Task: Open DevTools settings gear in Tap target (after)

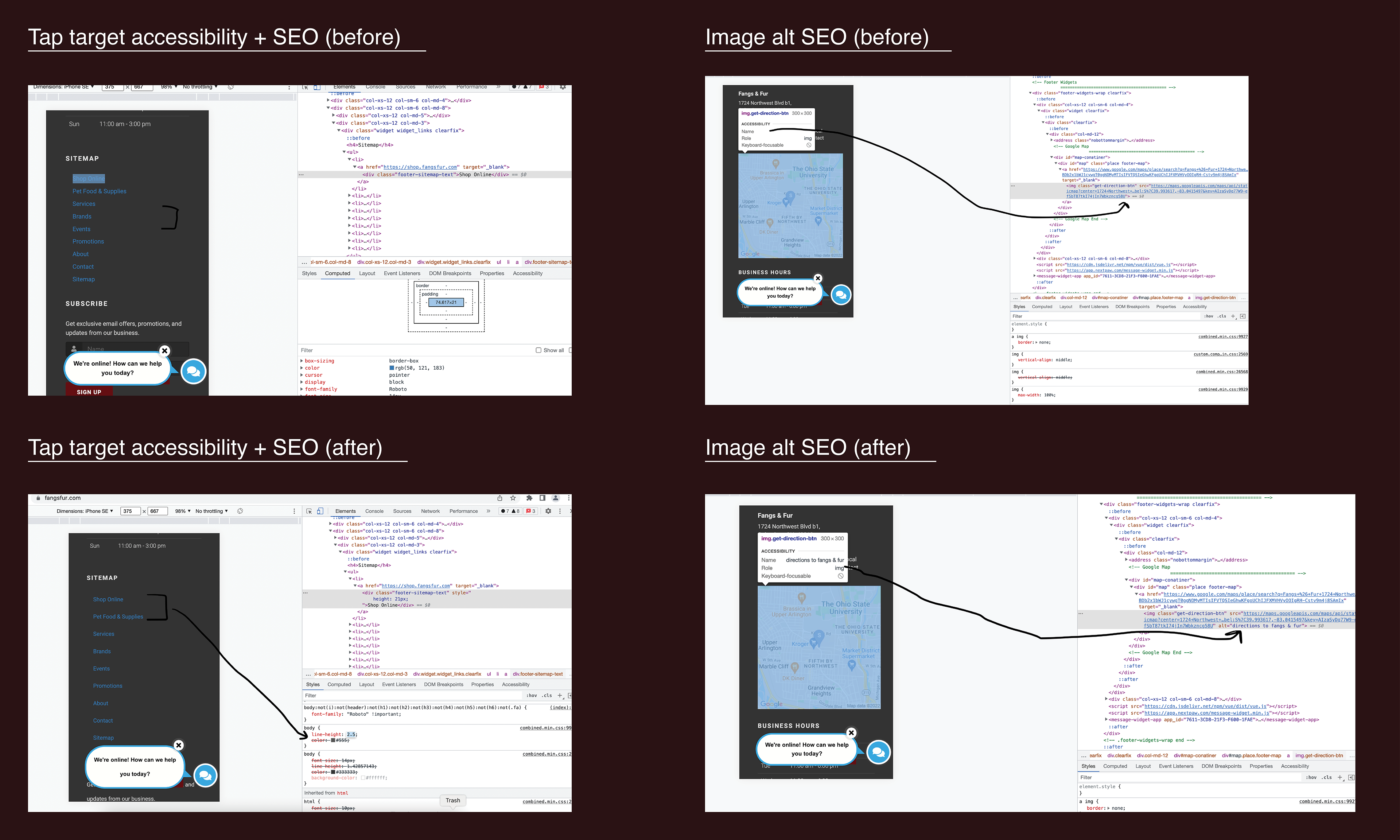Action: pyautogui.click(x=548, y=511)
